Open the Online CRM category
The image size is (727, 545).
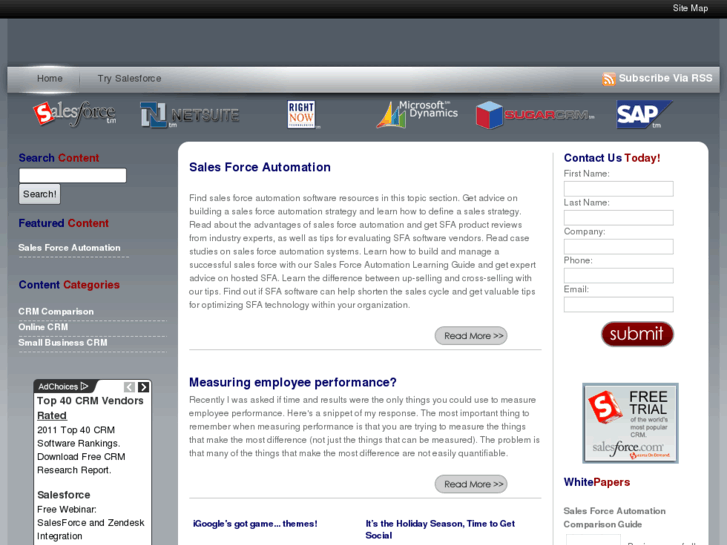(x=43, y=327)
